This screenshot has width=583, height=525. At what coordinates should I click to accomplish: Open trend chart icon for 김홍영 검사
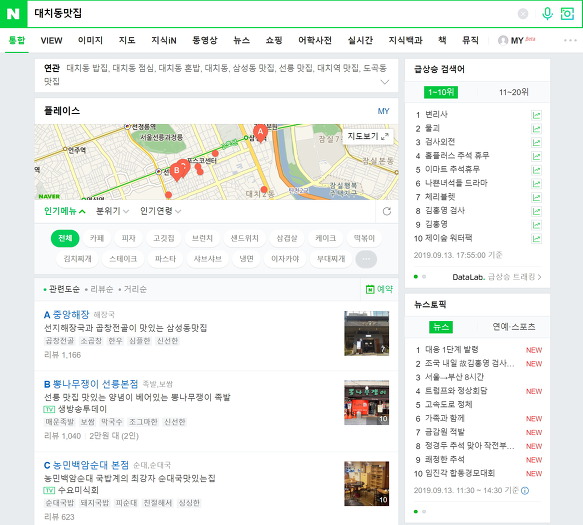coord(536,211)
